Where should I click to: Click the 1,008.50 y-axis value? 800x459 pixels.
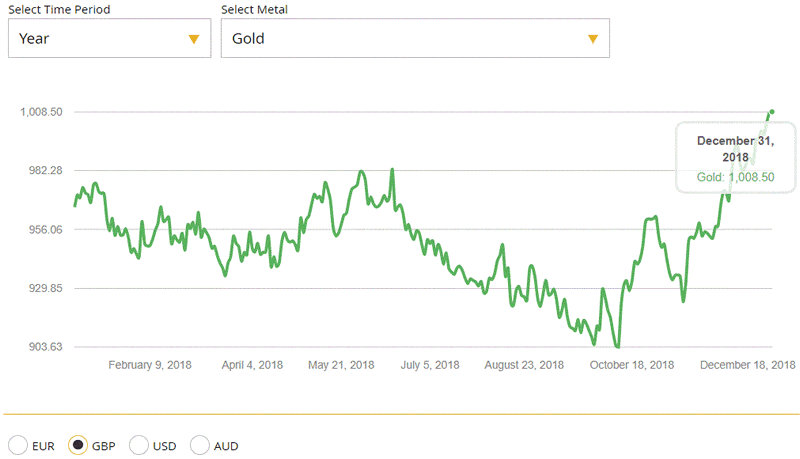click(42, 112)
